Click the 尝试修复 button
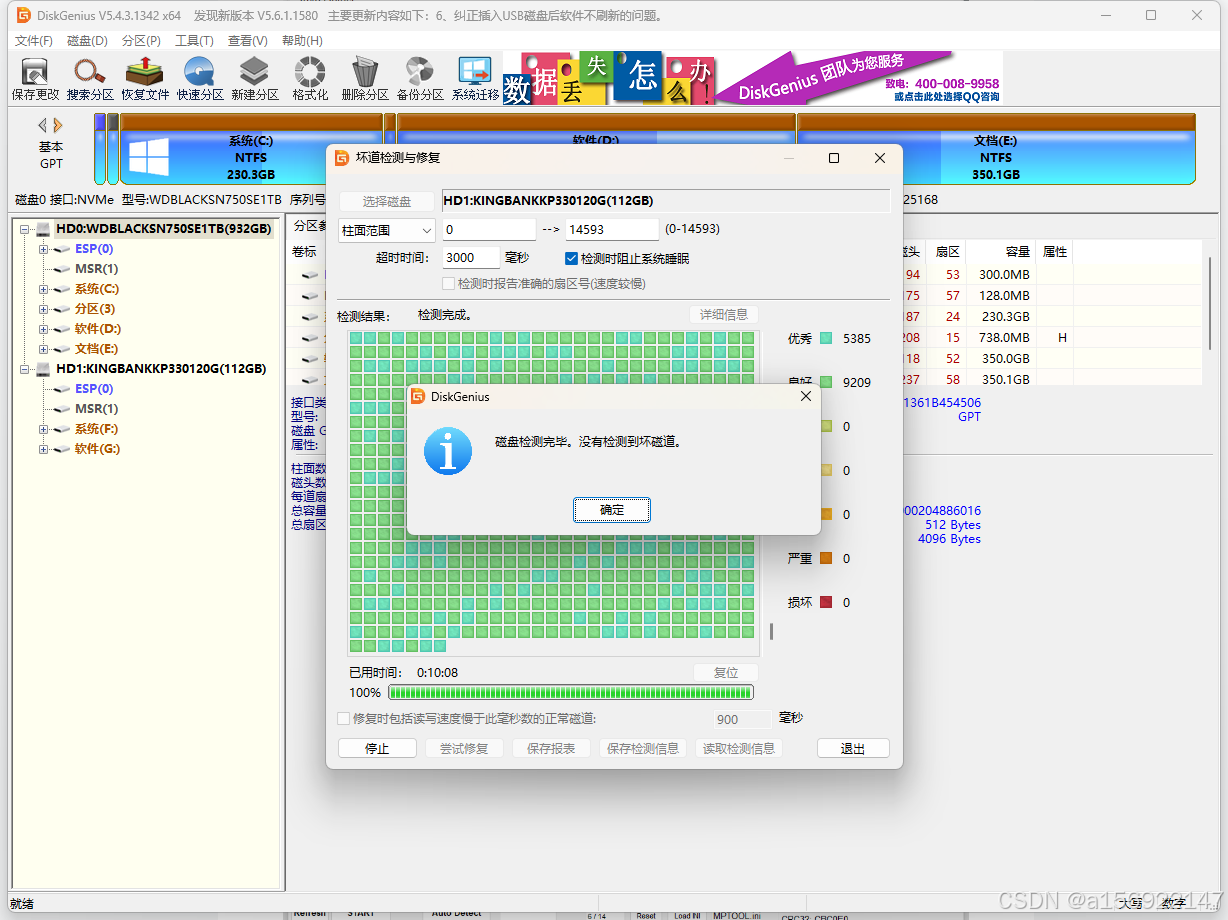The image size is (1228, 920). click(x=464, y=748)
